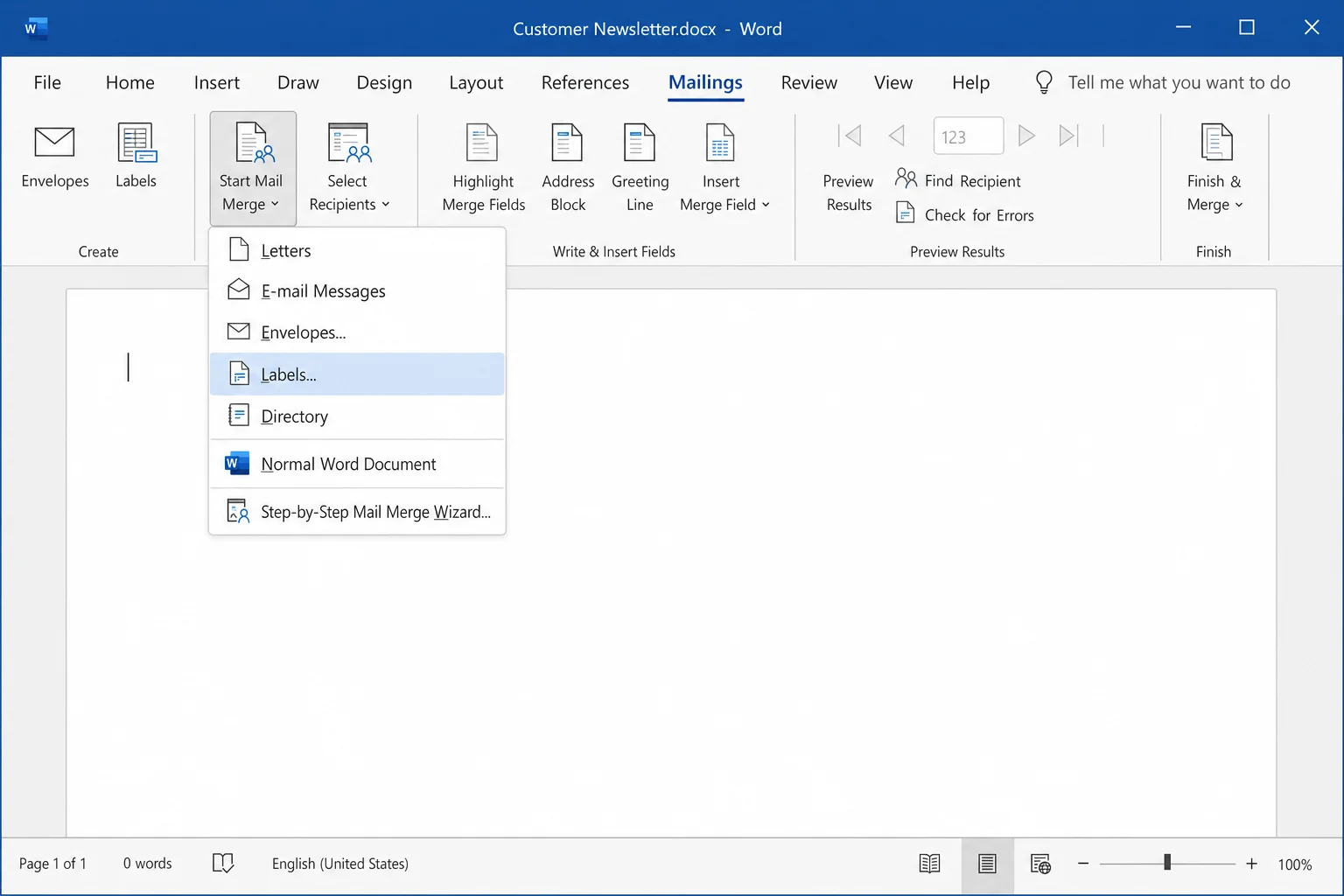Open the File tab
Screen dimensions: 1344x896
pos(47,82)
